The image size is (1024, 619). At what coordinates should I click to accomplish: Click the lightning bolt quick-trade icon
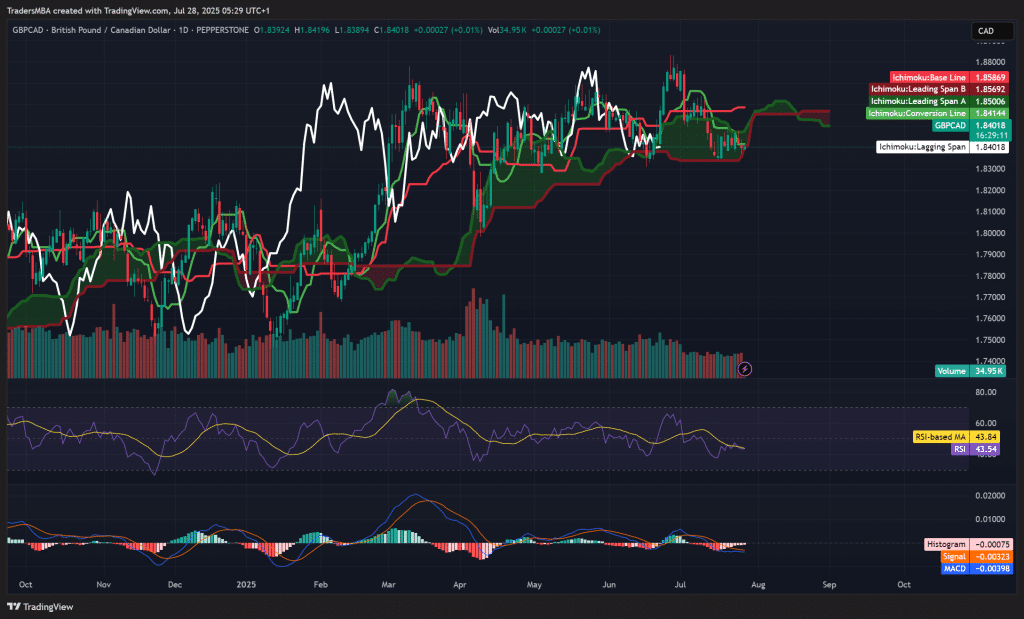click(x=744, y=369)
